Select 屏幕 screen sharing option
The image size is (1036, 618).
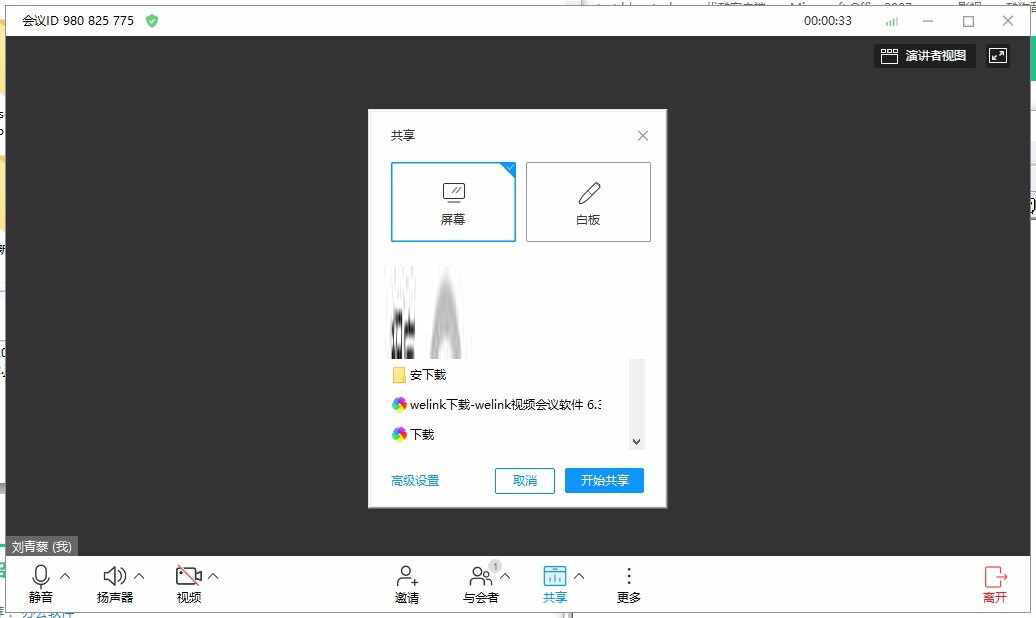tap(453, 201)
